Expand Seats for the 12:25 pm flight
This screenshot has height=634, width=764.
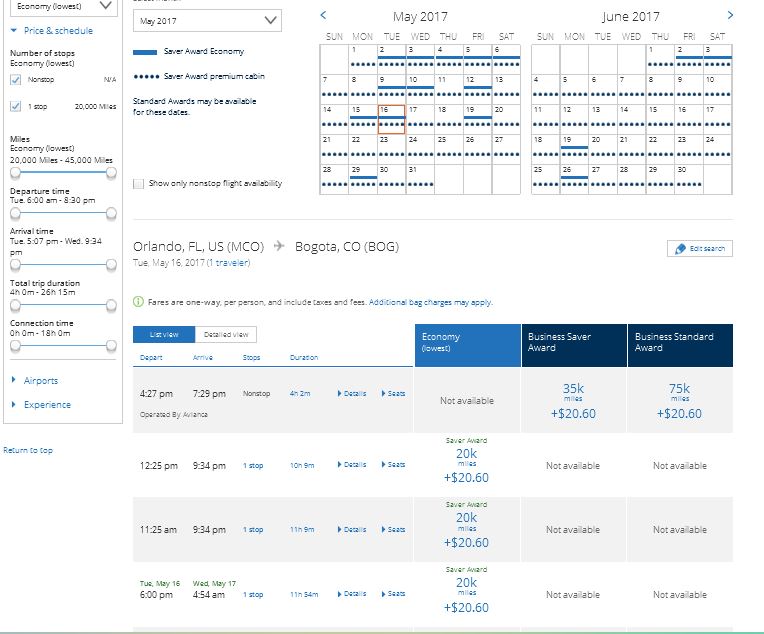(393, 464)
